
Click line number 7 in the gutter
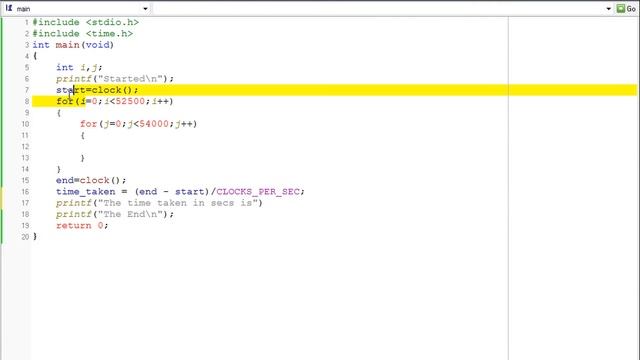(27, 90)
